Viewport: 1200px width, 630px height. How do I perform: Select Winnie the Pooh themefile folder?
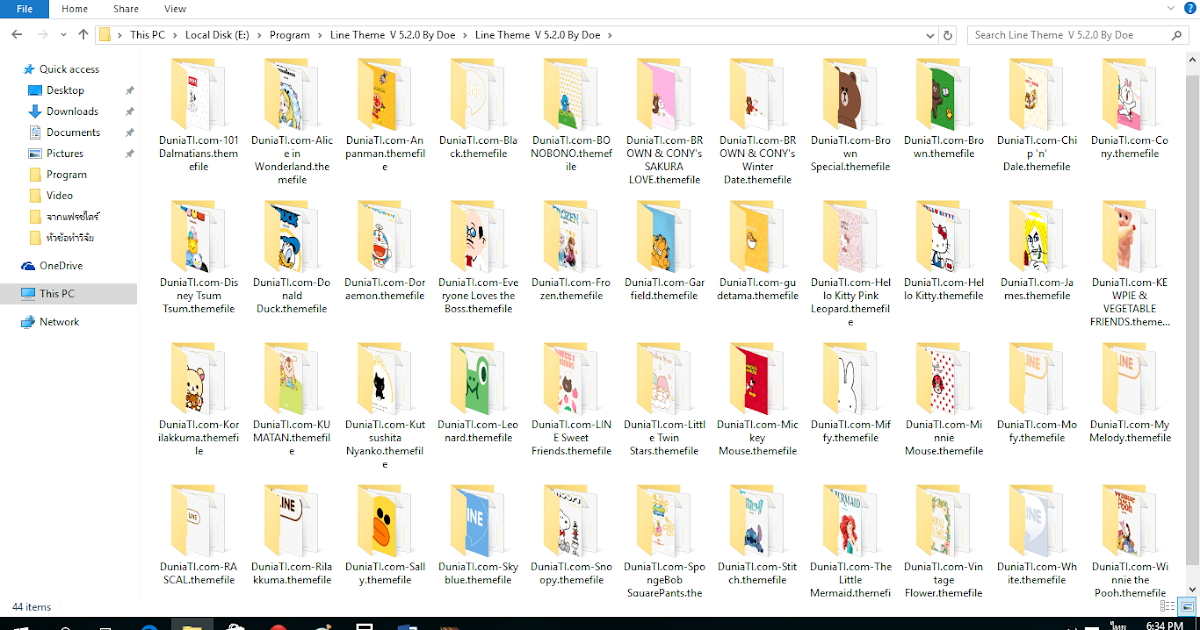tap(1130, 540)
